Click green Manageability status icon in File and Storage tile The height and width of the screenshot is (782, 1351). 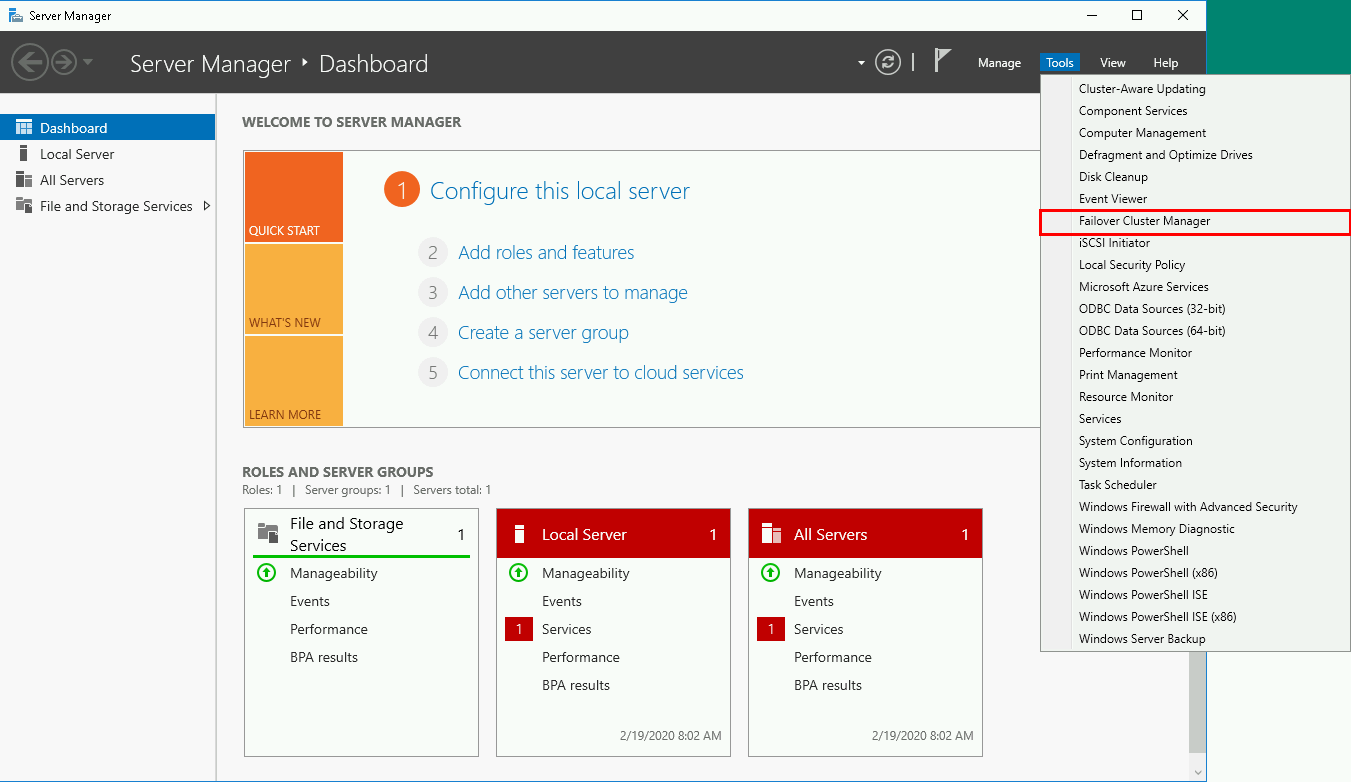pyautogui.click(x=266, y=573)
